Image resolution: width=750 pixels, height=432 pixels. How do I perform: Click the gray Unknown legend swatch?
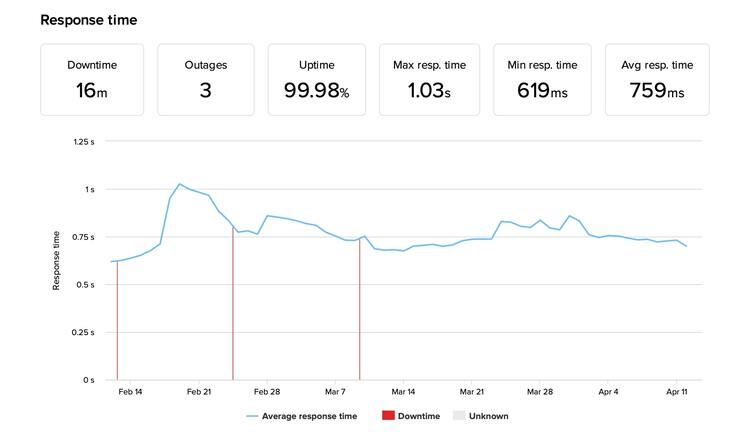pyautogui.click(x=459, y=415)
